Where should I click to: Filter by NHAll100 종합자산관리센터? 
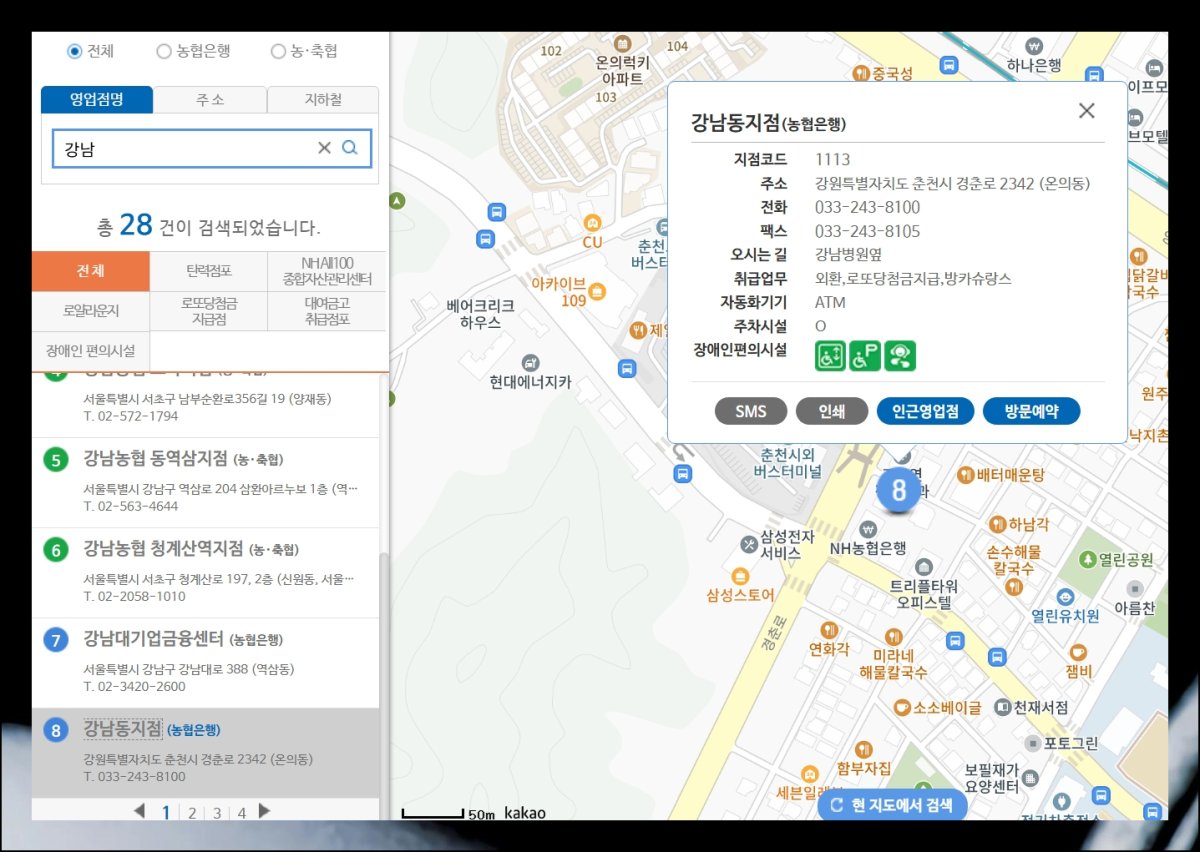pyautogui.click(x=327, y=271)
